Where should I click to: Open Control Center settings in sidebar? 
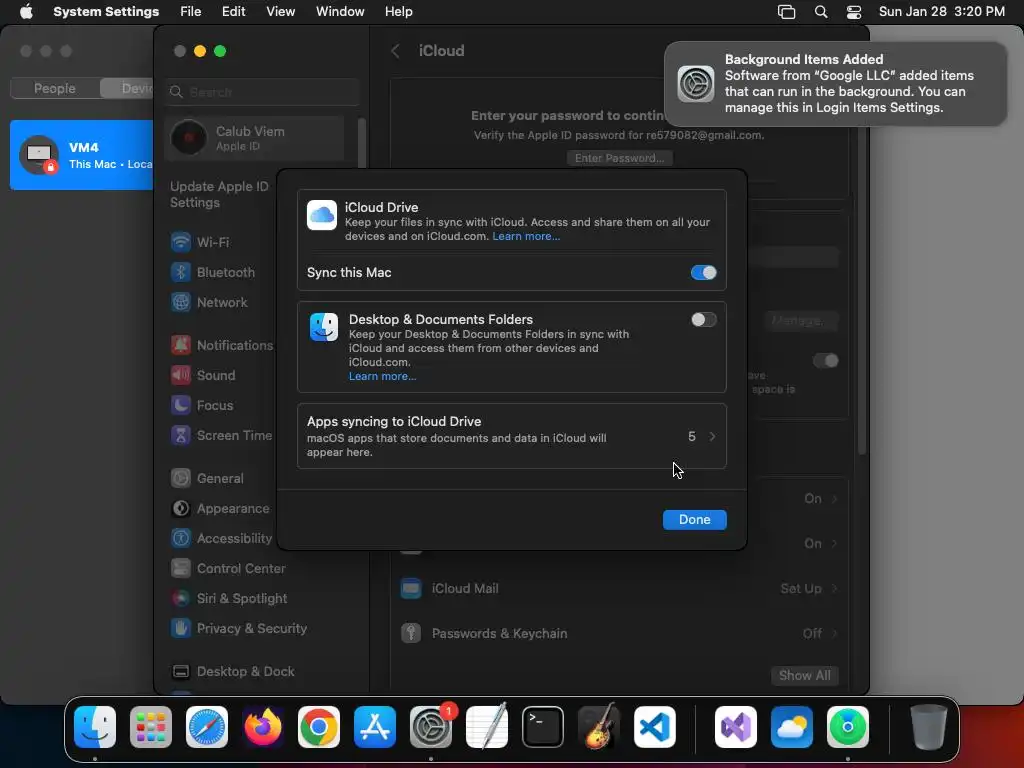click(228, 569)
